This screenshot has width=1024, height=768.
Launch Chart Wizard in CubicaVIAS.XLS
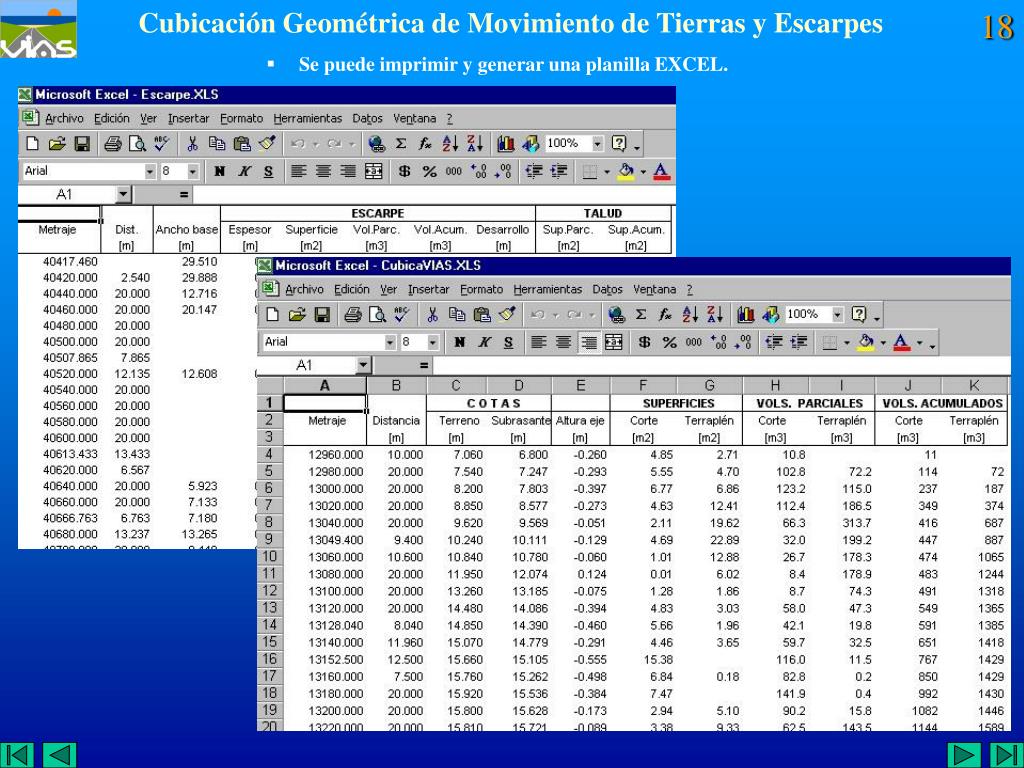(745, 315)
